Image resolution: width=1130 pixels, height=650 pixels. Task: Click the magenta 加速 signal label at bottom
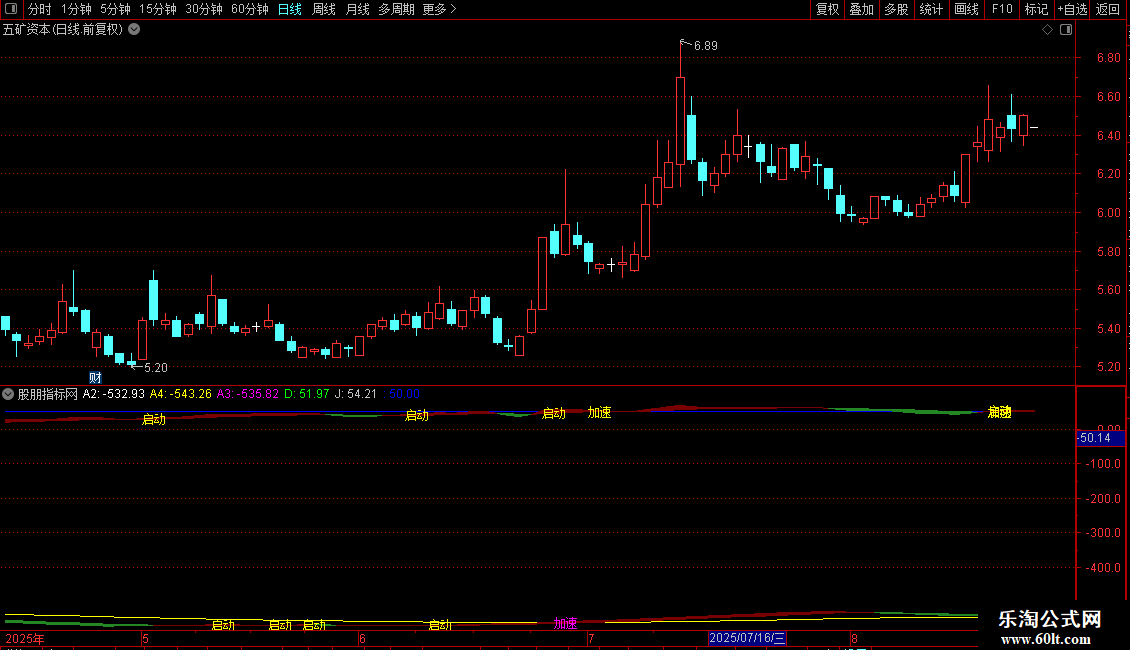(565, 623)
